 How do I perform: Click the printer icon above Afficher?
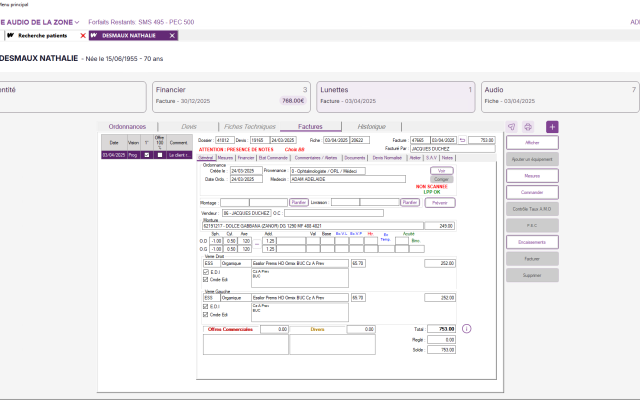coord(528,127)
